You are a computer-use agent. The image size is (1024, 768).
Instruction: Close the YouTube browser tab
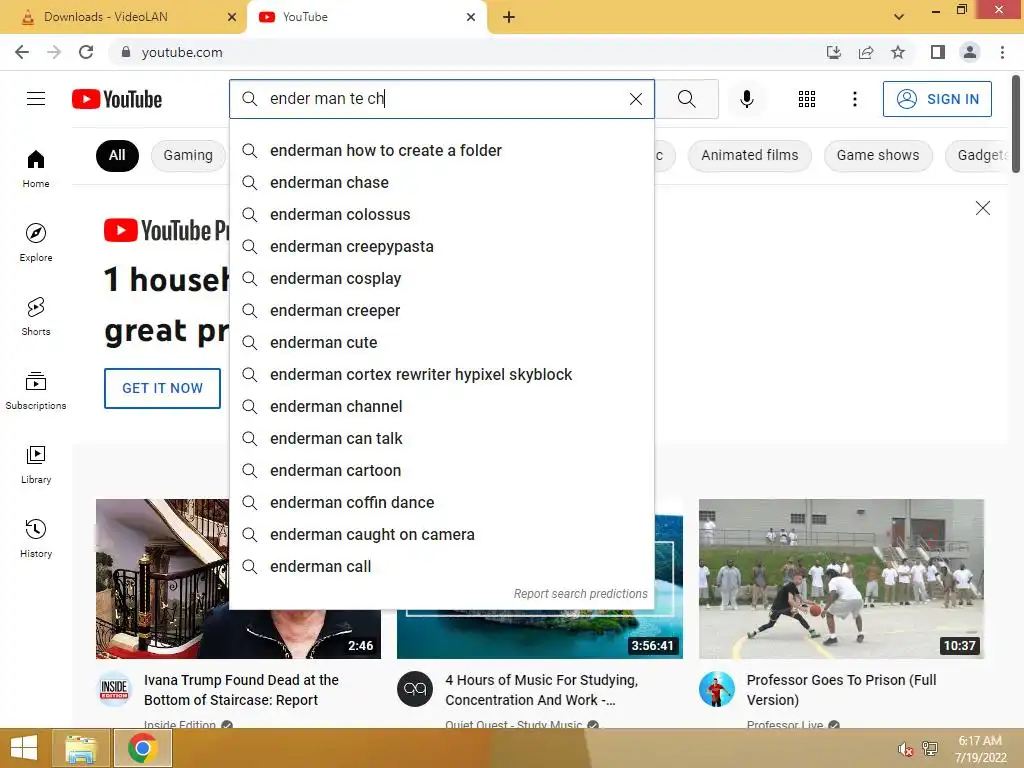pos(471,17)
